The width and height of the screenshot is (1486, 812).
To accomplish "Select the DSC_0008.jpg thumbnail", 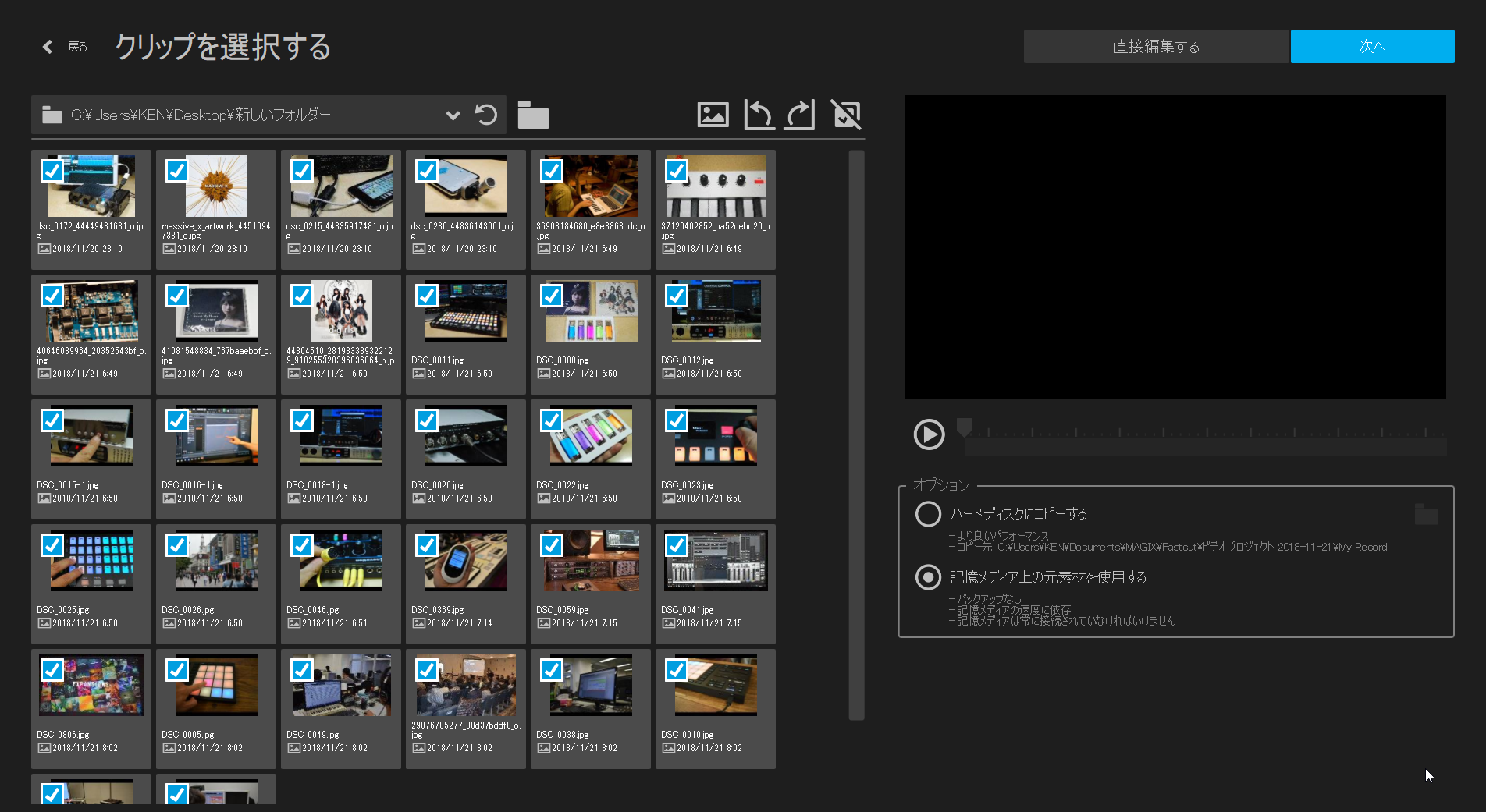I will (x=591, y=310).
